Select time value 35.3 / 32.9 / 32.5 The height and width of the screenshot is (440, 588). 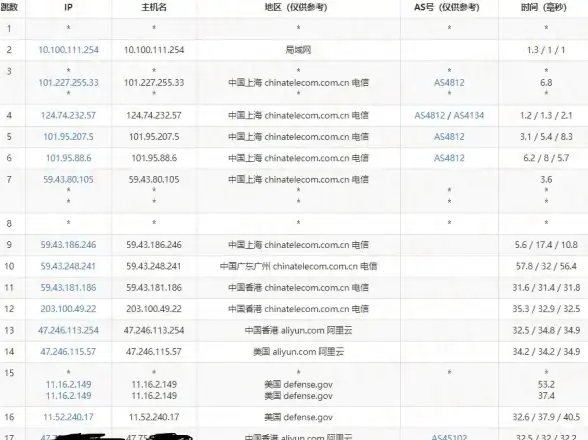tap(546, 309)
